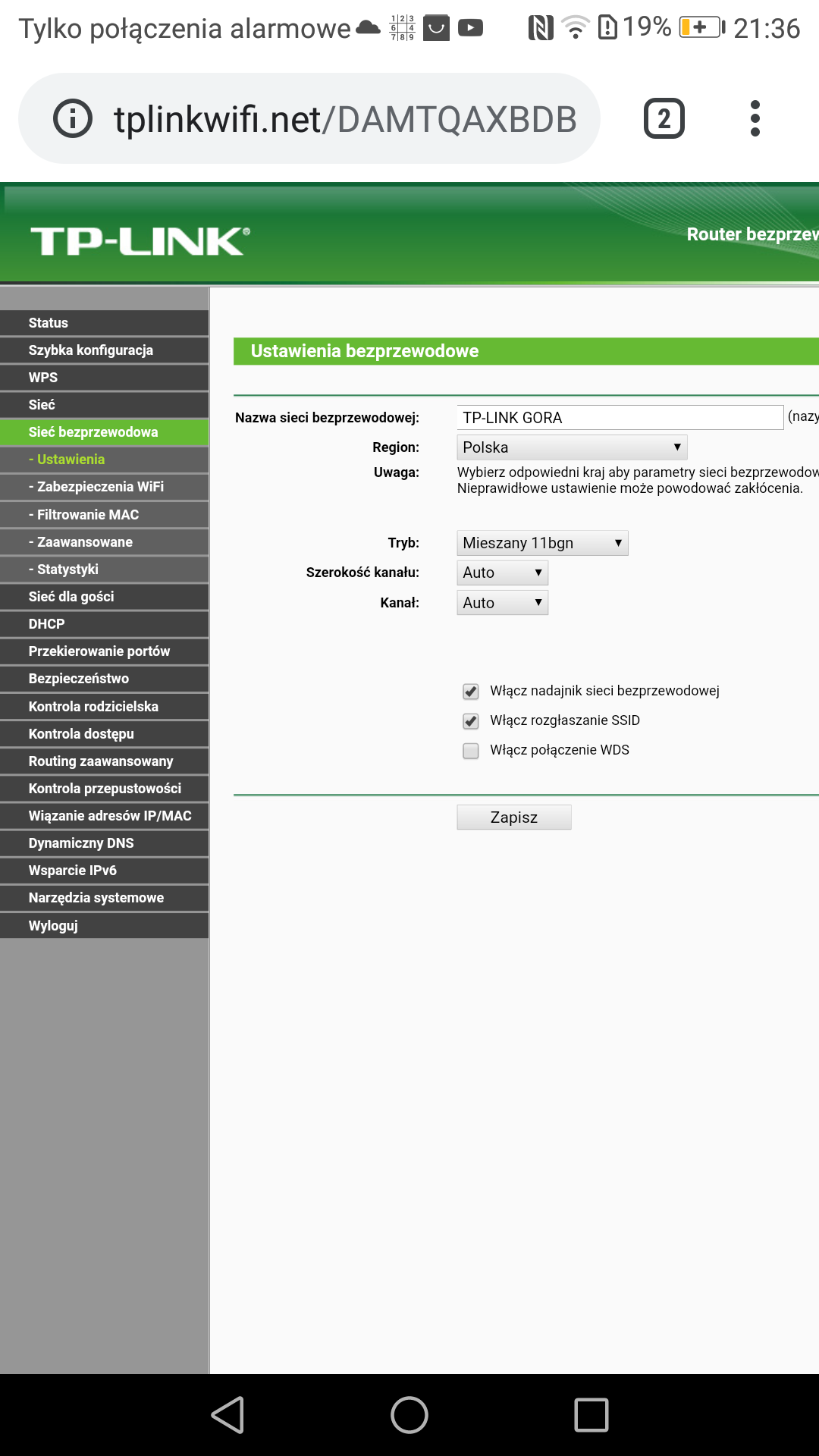
Task: Open Zaawansowane wireless submenu
Action: pyautogui.click(x=104, y=542)
